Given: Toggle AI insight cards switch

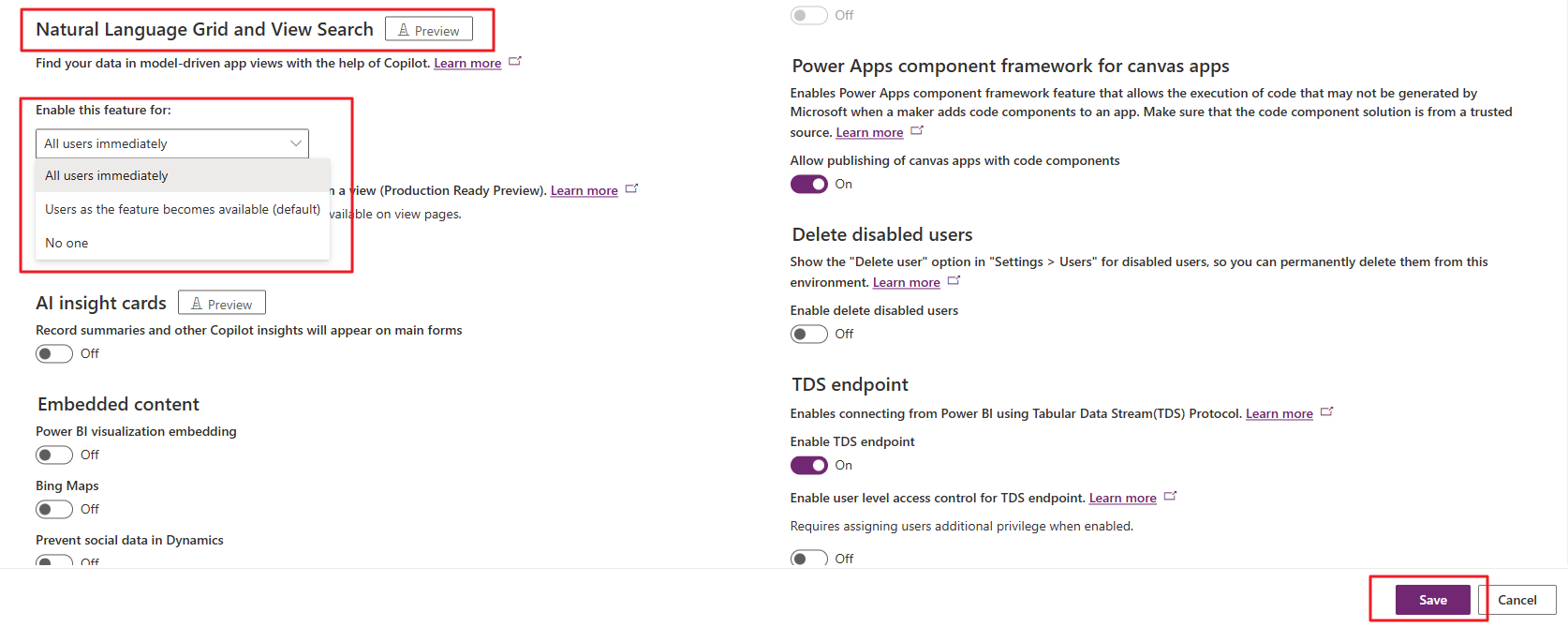Looking at the screenshot, I should [x=54, y=354].
